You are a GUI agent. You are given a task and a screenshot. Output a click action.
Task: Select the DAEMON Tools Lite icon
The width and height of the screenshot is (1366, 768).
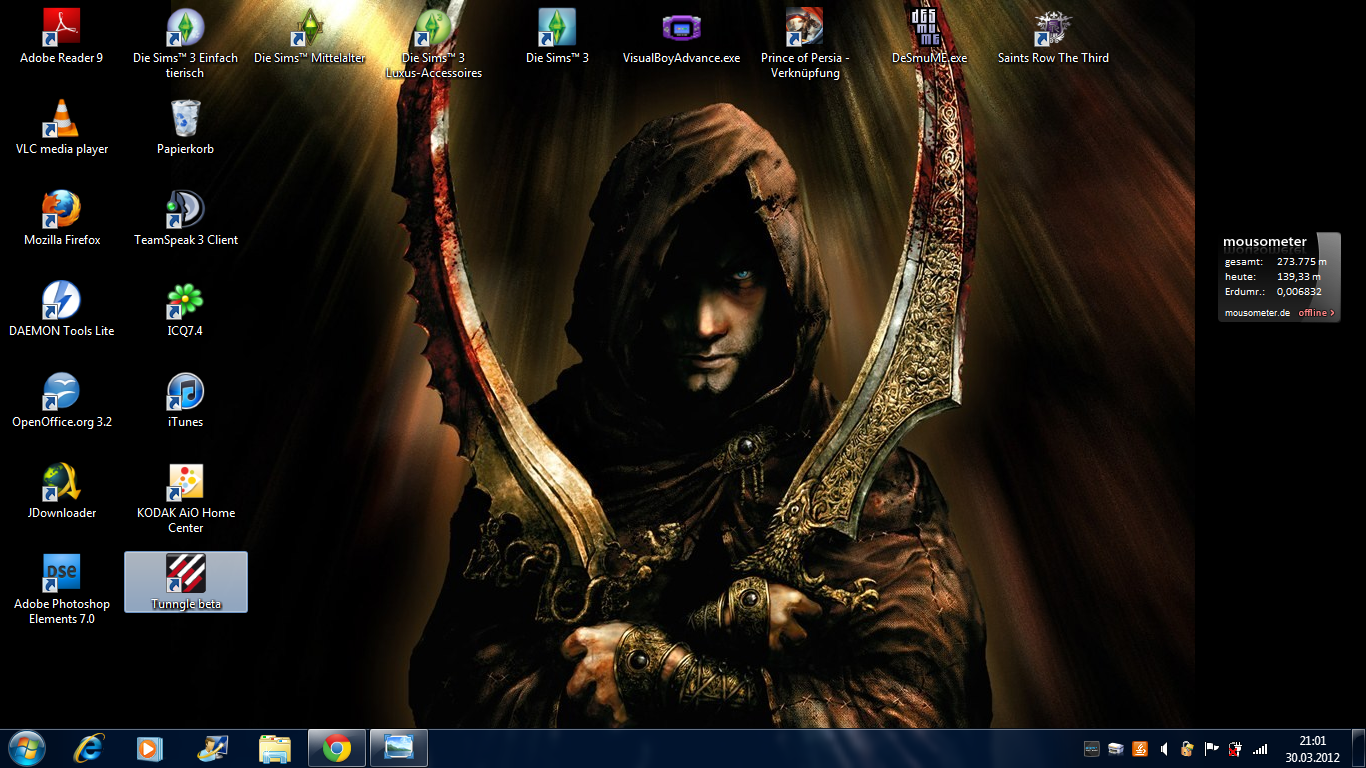click(62, 308)
